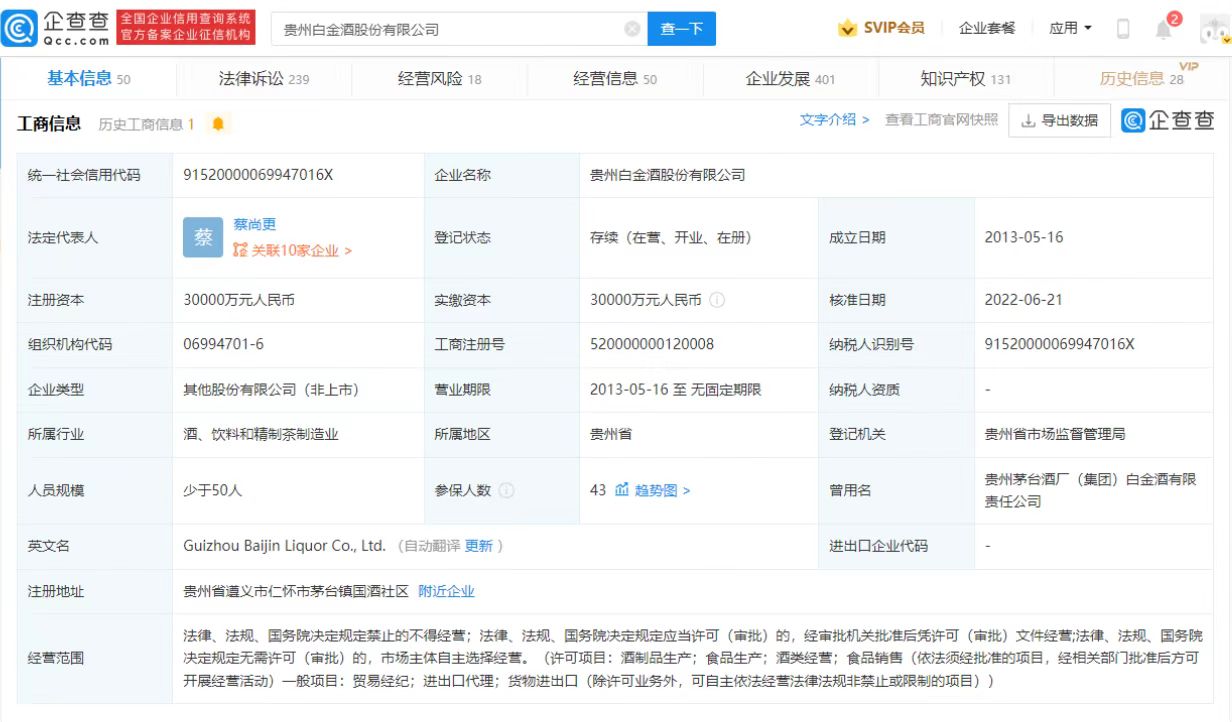
Task: Open 查看工商官网快照 link
Action: [x=941, y=120]
